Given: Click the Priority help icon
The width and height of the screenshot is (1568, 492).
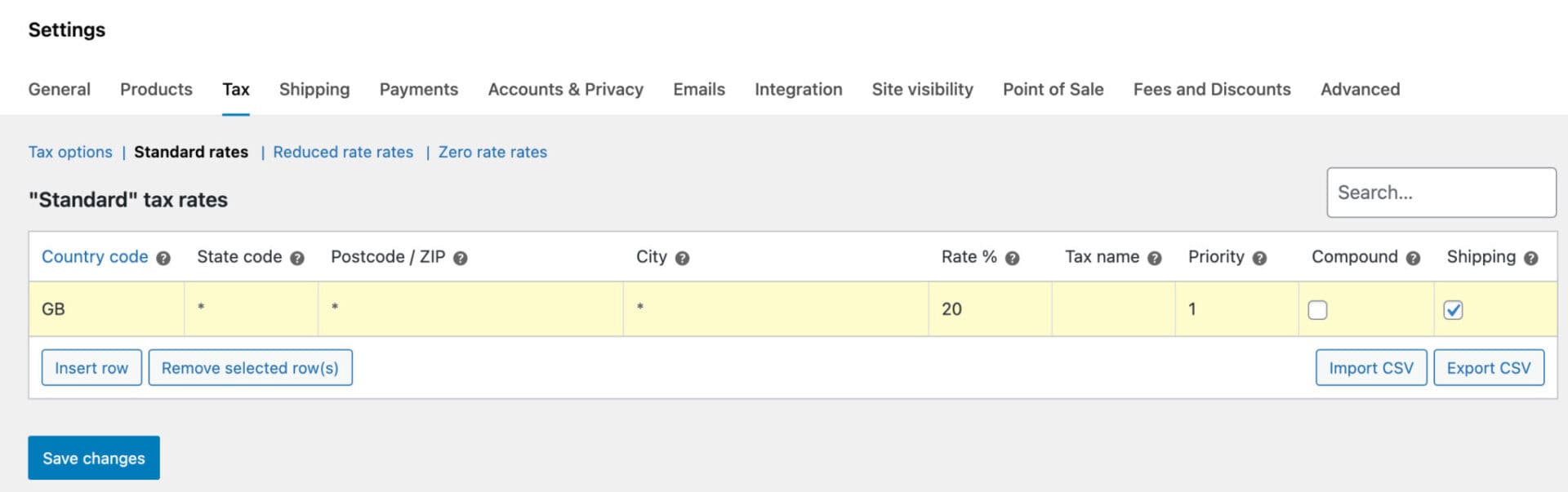Looking at the screenshot, I should tap(1260, 258).
